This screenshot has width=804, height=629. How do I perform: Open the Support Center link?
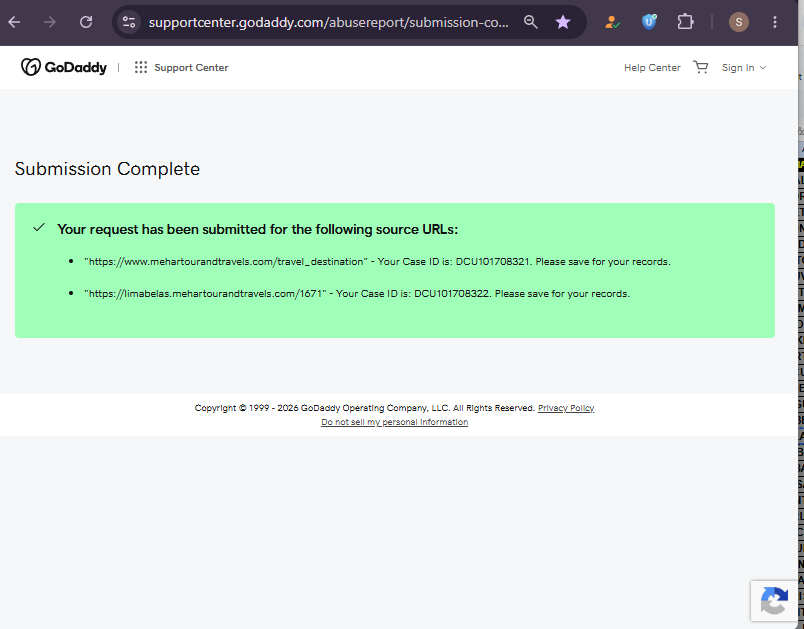pyautogui.click(x=191, y=68)
